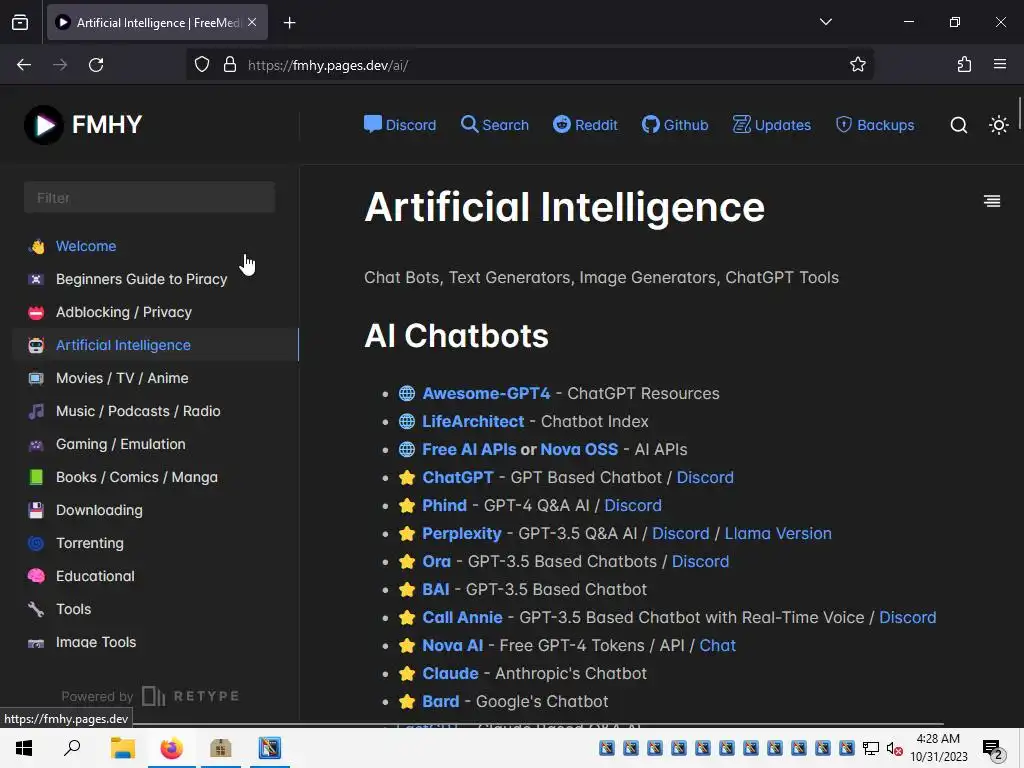Click the robot icon beside Artificial Intelligence
Screen dimensions: 1024x768
point(36,345)
